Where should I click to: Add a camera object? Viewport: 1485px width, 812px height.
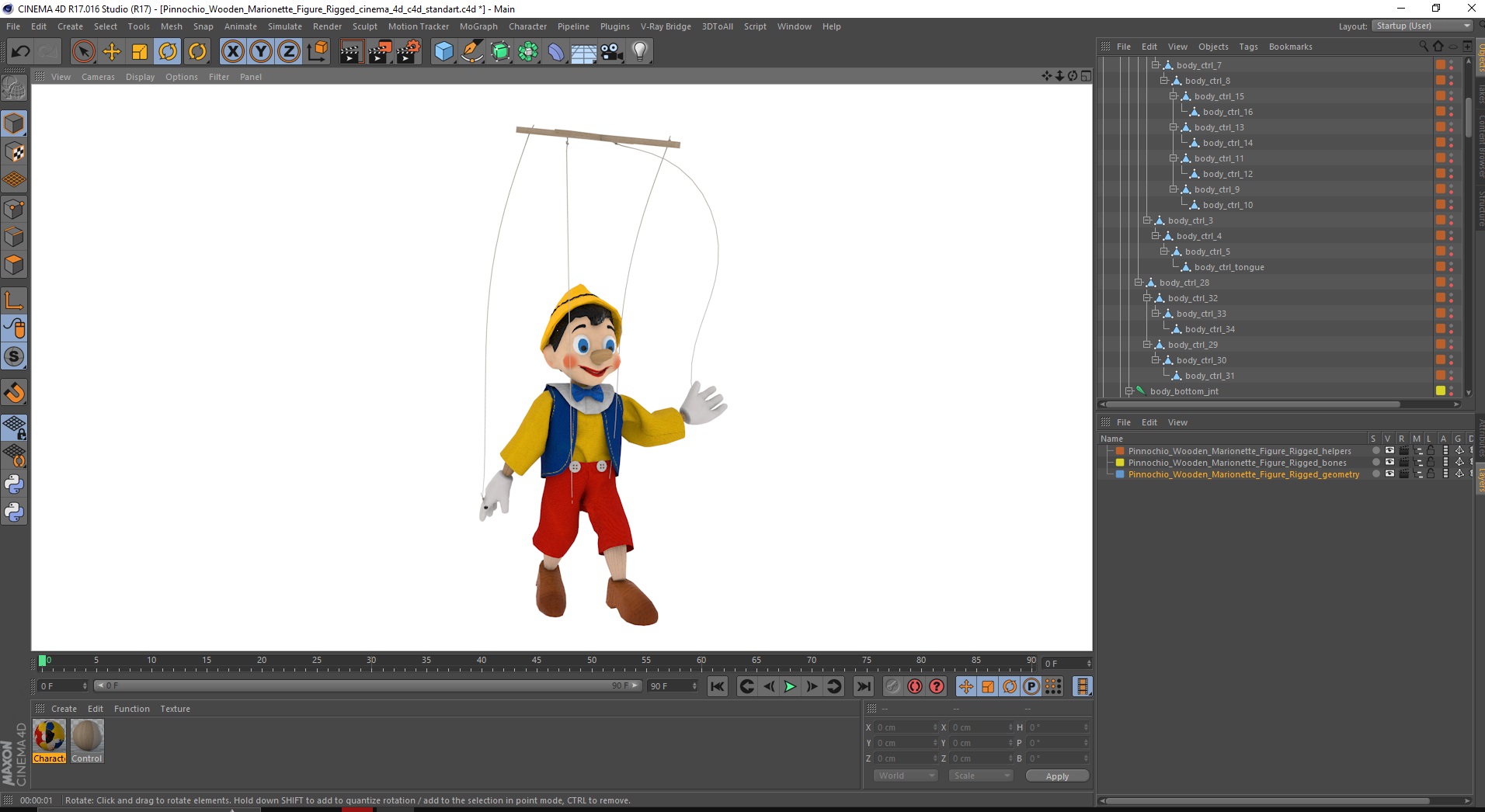coord(612,52)
